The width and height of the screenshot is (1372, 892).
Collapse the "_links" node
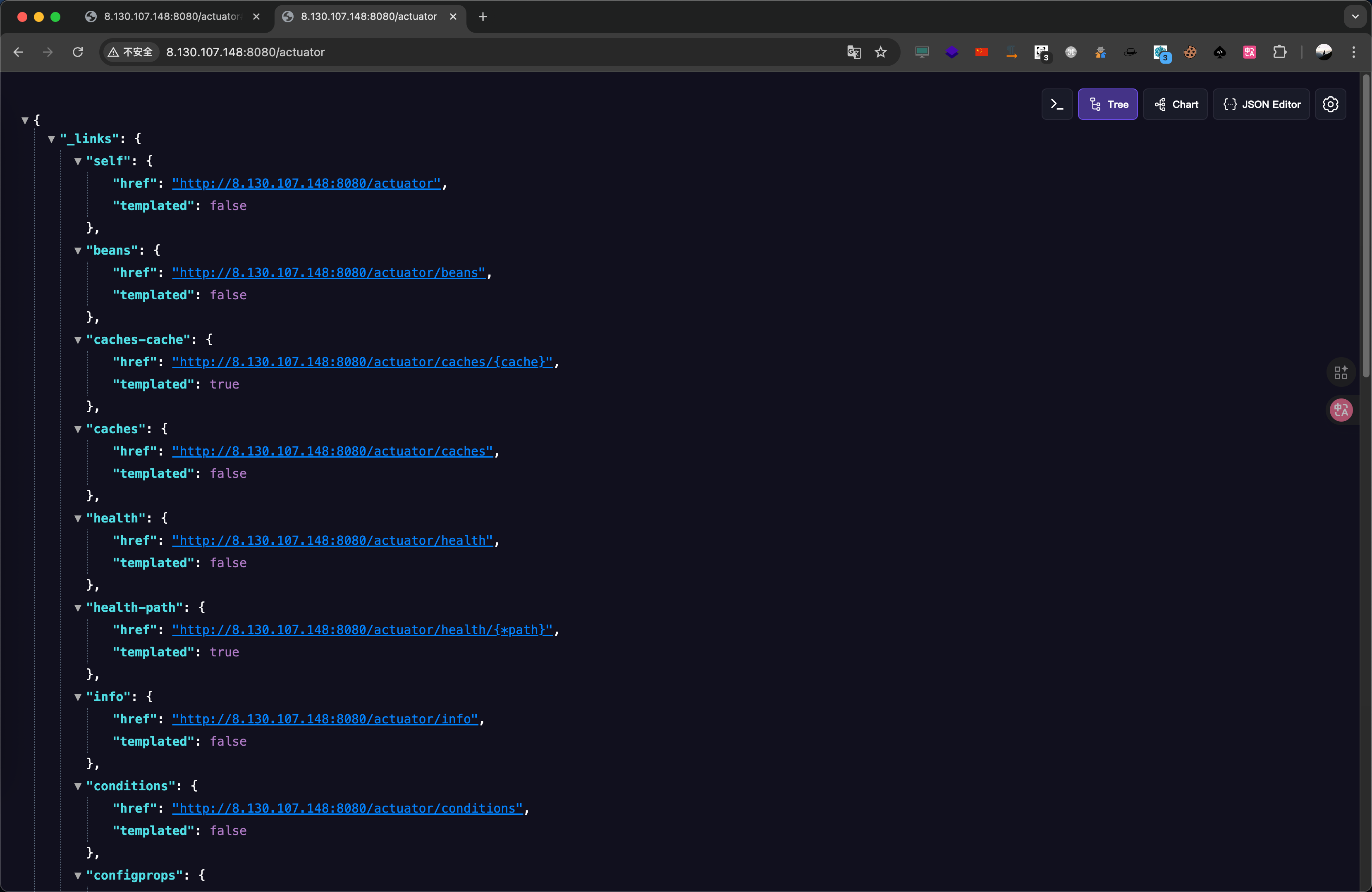pos(51,139)
